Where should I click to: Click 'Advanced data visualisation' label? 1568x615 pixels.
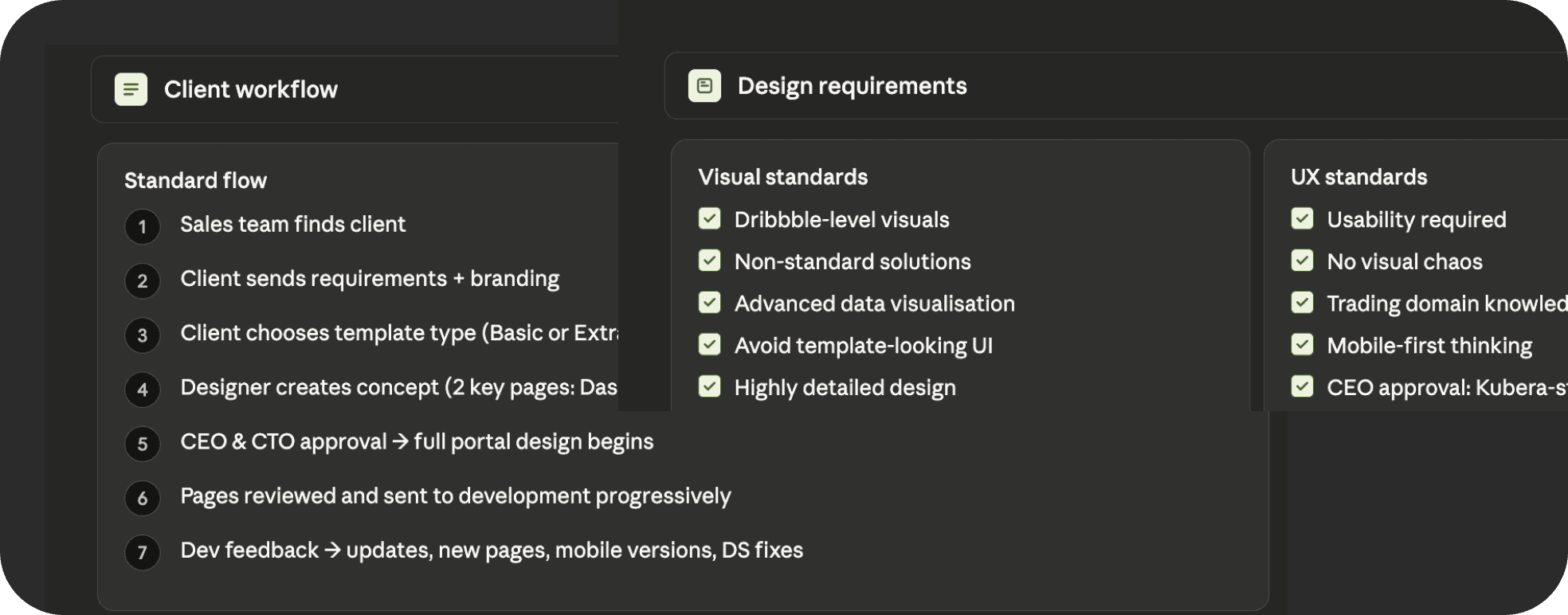coord(874,304)
